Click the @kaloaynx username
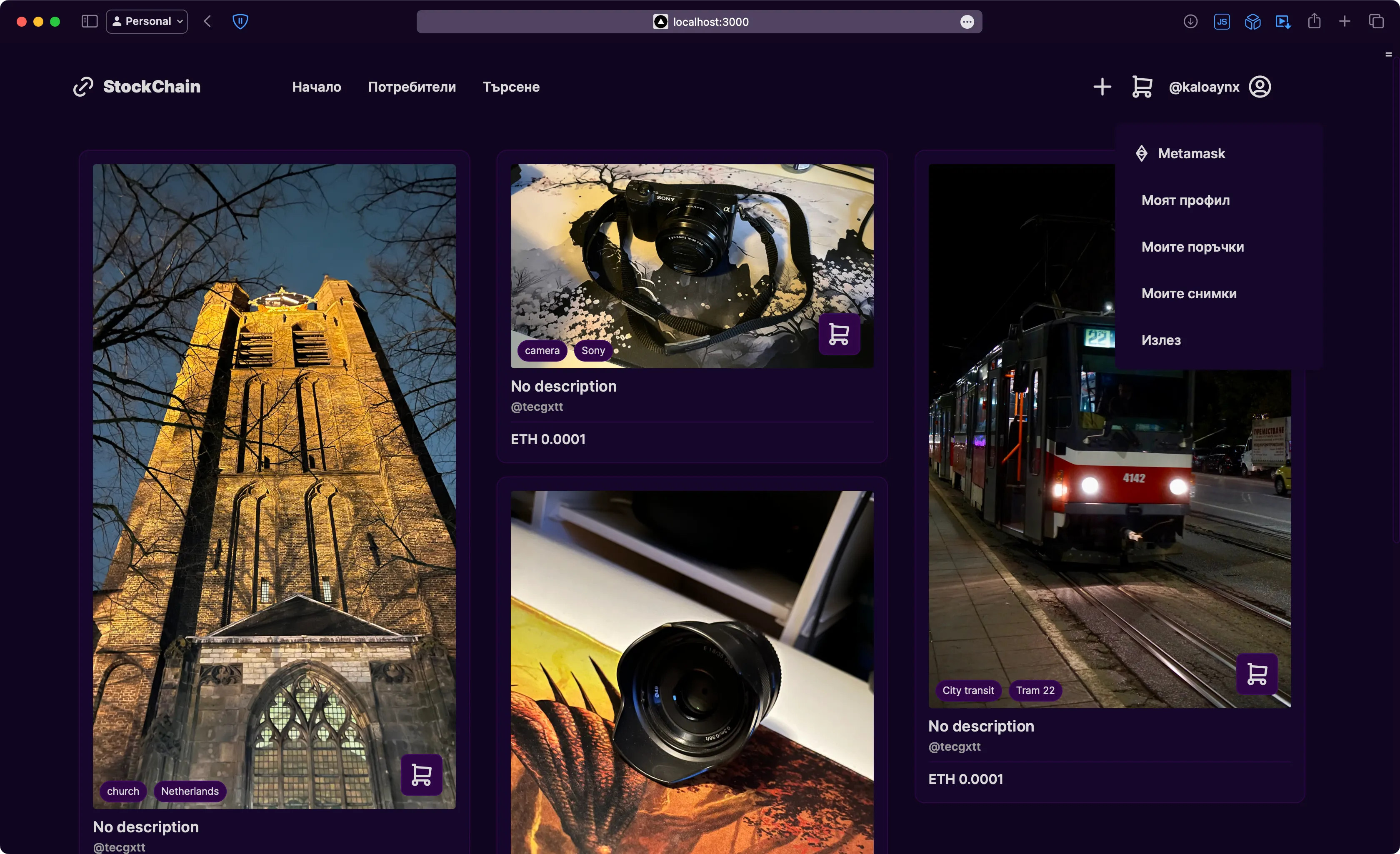Screen dimensions: 1400x854 1204,87
